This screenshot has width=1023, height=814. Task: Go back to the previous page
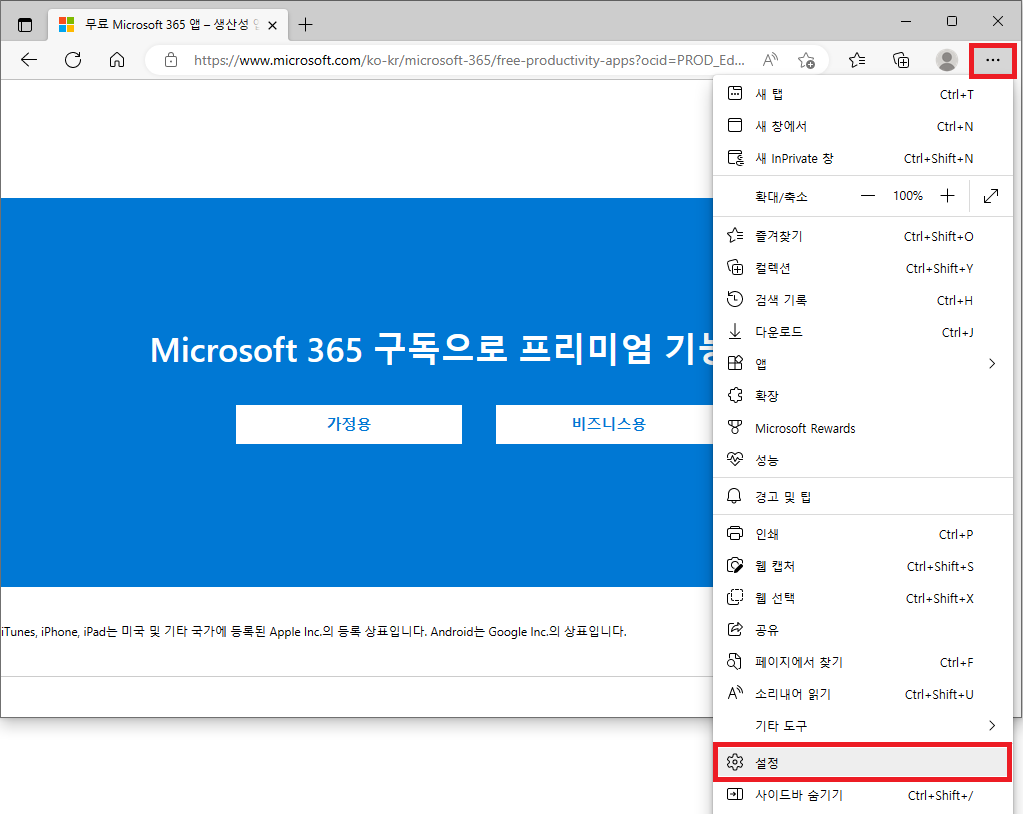pos(29,60)
